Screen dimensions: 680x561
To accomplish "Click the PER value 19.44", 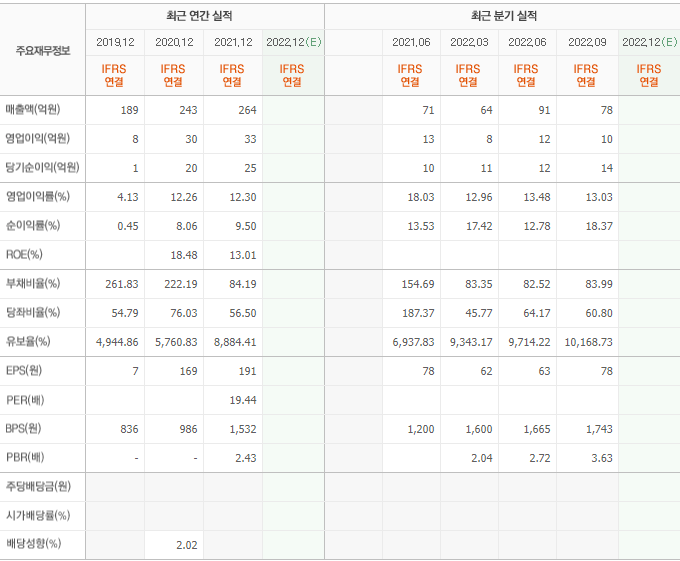I will point(243,400).
